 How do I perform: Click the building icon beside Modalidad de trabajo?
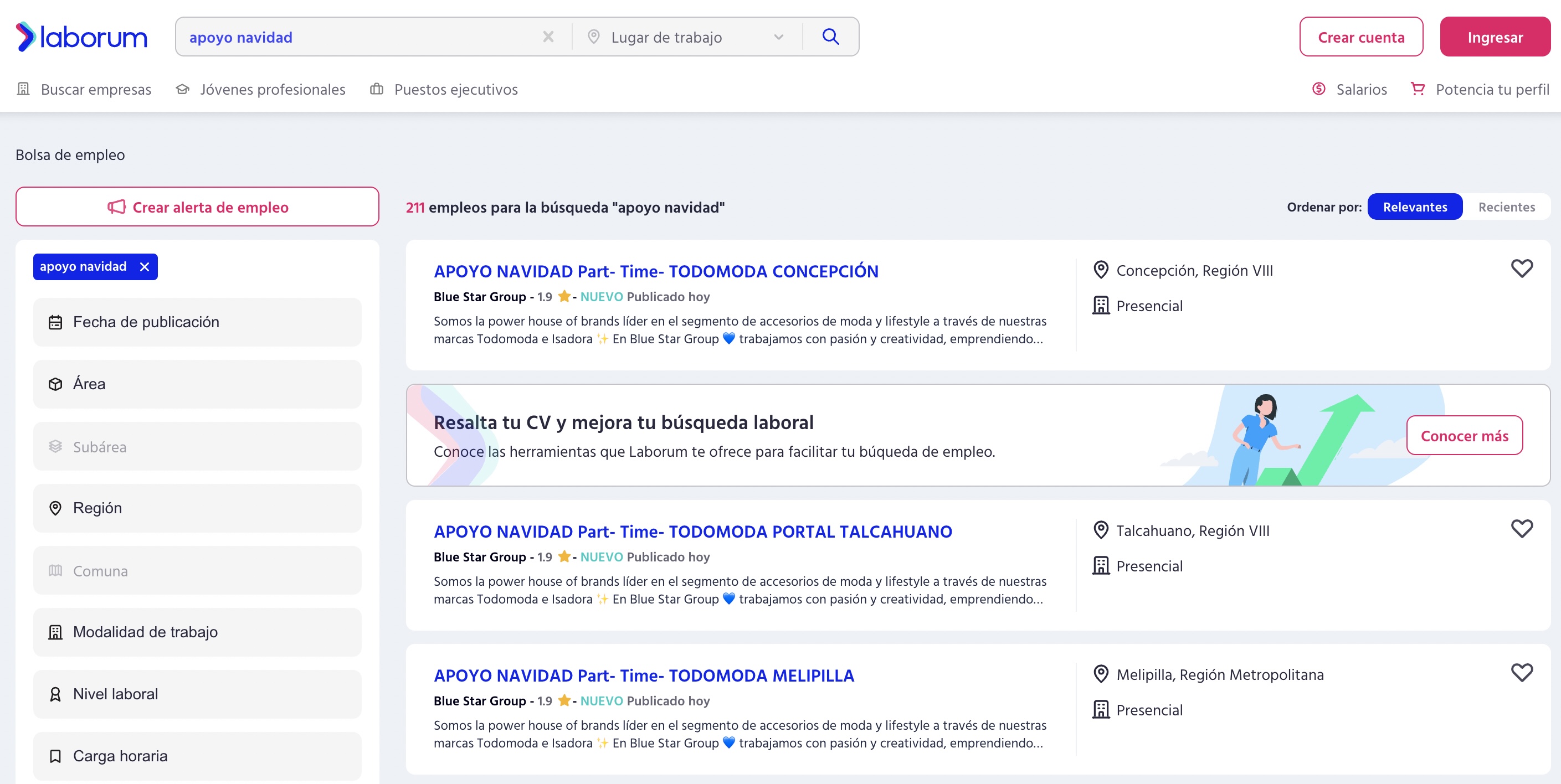[x=55, y=632]
